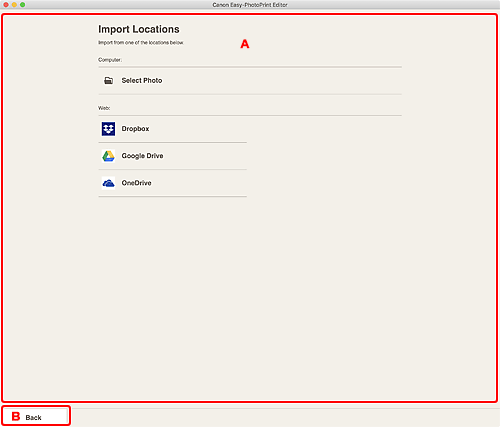
Task: Close the window with red button
Action: pyautogui.click(x=6, y=5)
